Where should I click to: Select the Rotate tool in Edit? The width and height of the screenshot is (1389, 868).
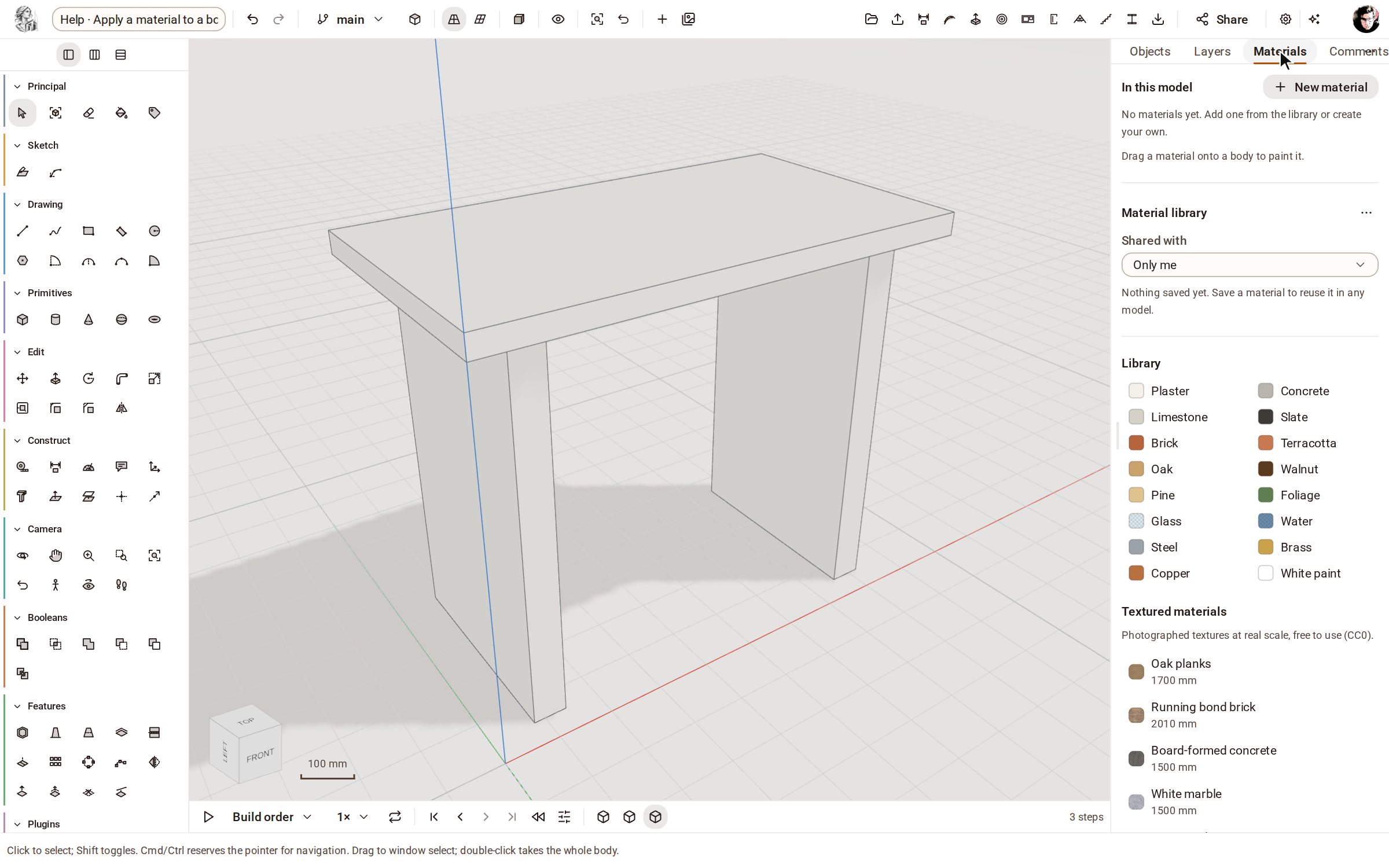click(89, 378)
